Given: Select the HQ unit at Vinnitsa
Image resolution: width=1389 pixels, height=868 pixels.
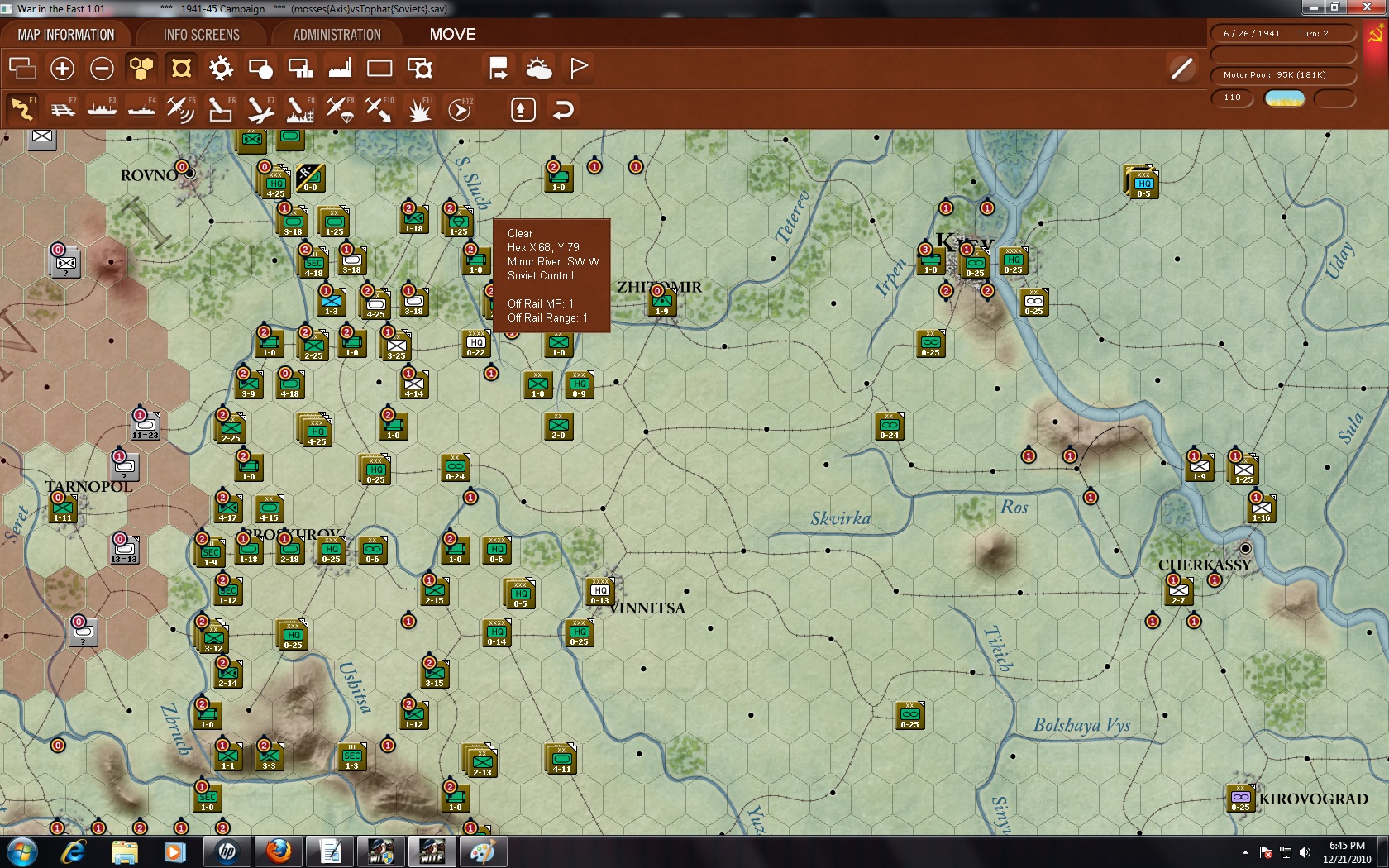Looking at the screenshot, I should [599, 592].
